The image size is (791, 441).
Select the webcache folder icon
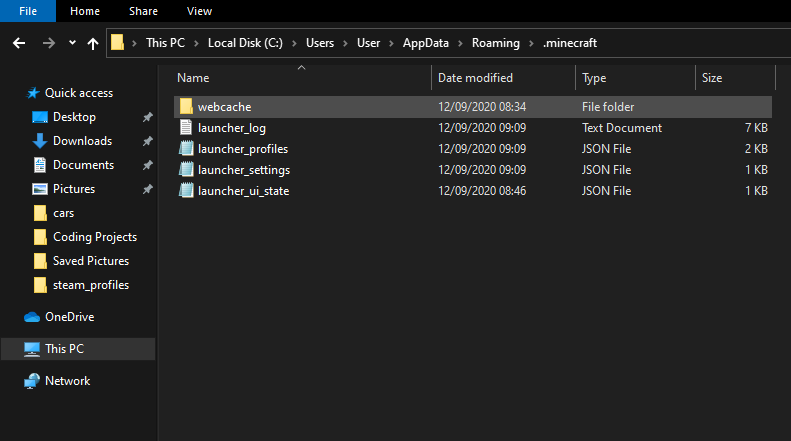click(x=185, y=106)
